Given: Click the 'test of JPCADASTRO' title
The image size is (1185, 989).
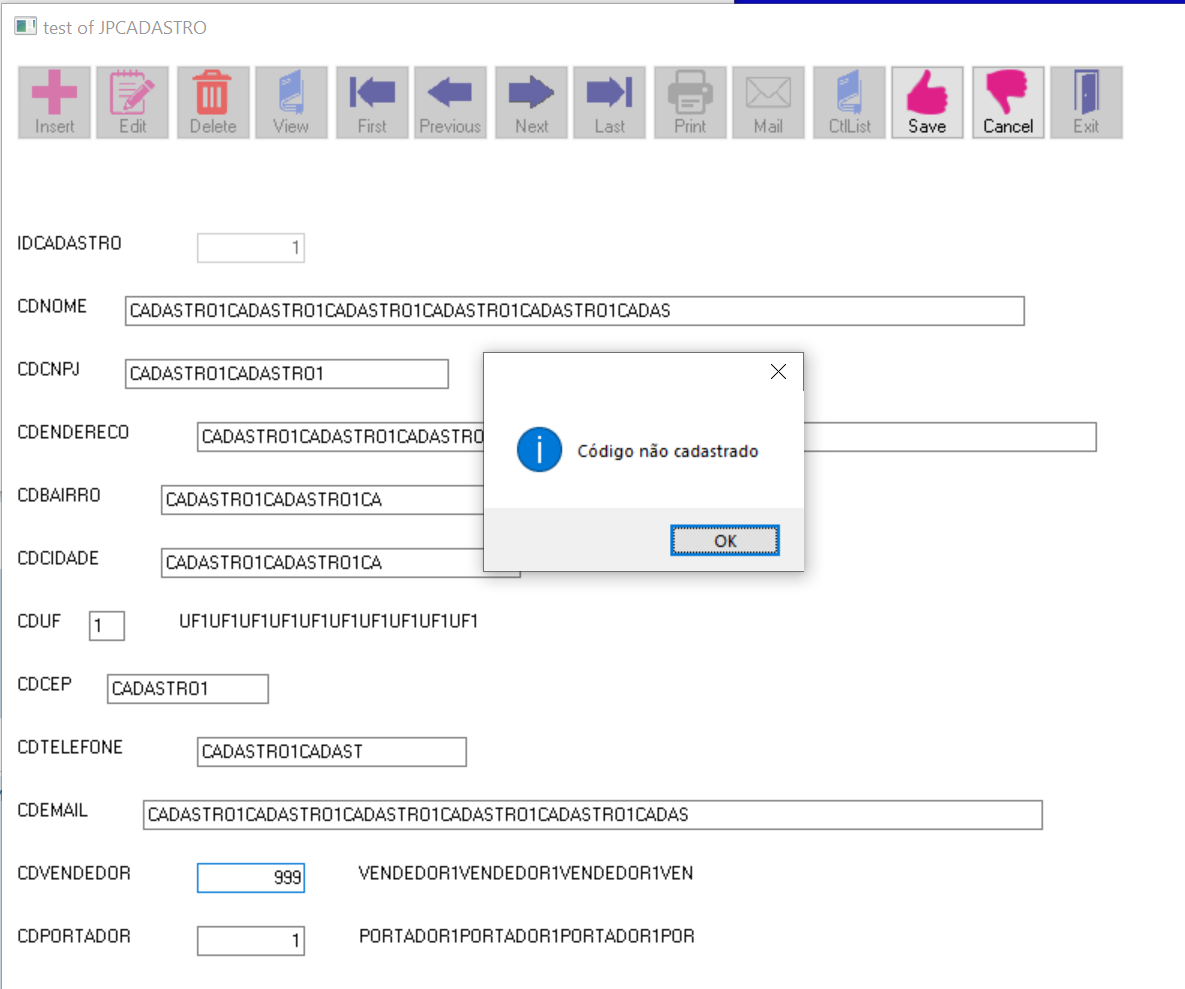Looking at the screenshot, I should tap(125, 27).
